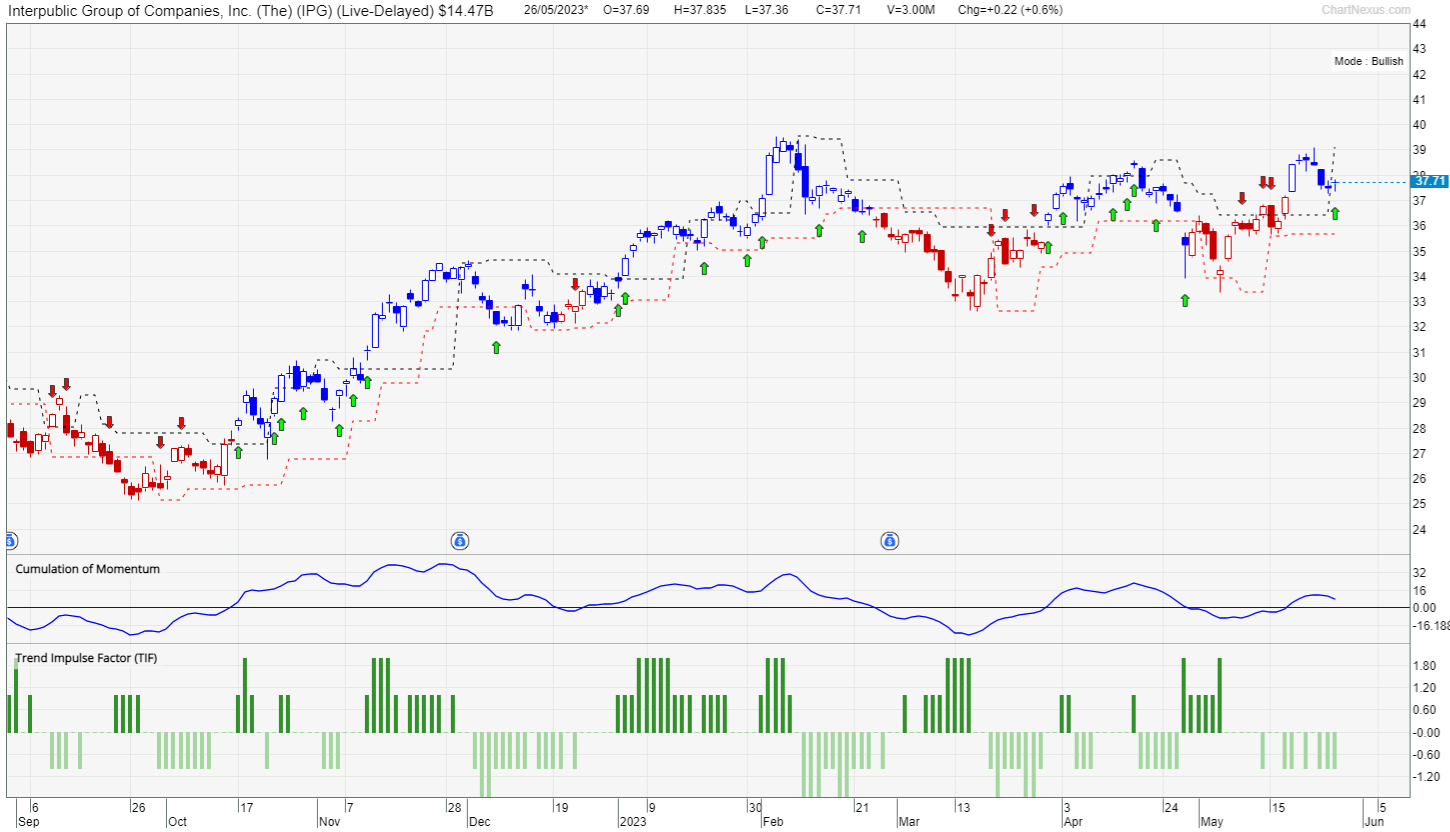Click the change value 'Chg=+0.22 (+0.6%)'

1010,10
